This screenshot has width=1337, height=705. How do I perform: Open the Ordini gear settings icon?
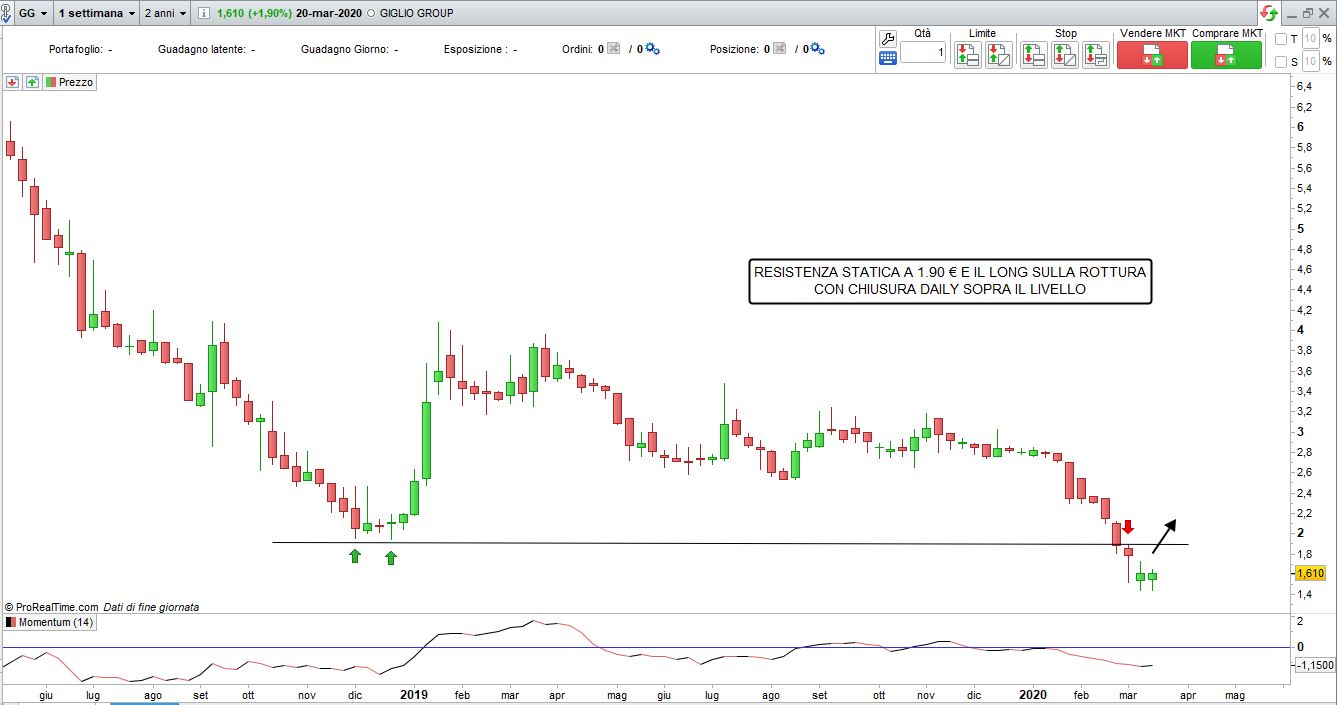tap(652, 49)
